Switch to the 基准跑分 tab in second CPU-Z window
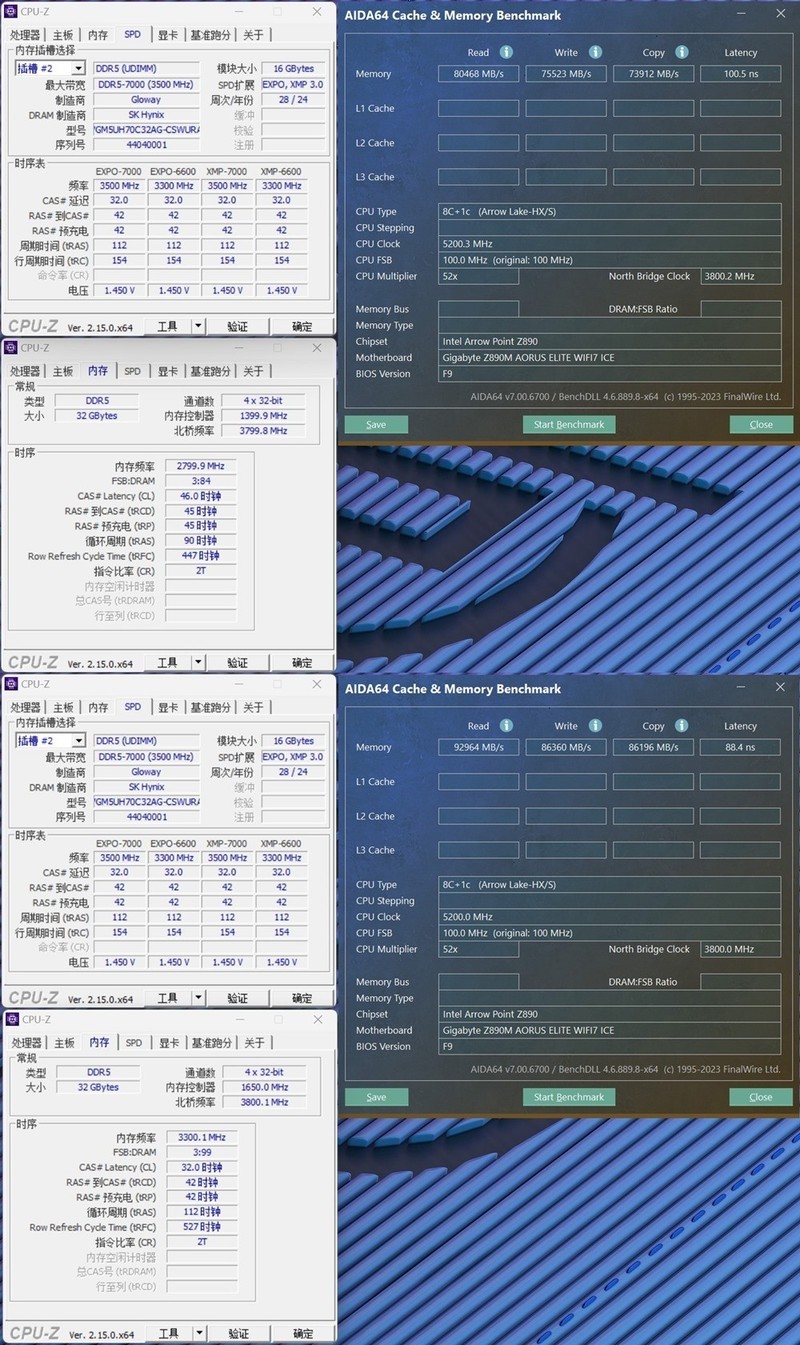The width and height of the screenshot is (800, 1345). tap(211, 370)
